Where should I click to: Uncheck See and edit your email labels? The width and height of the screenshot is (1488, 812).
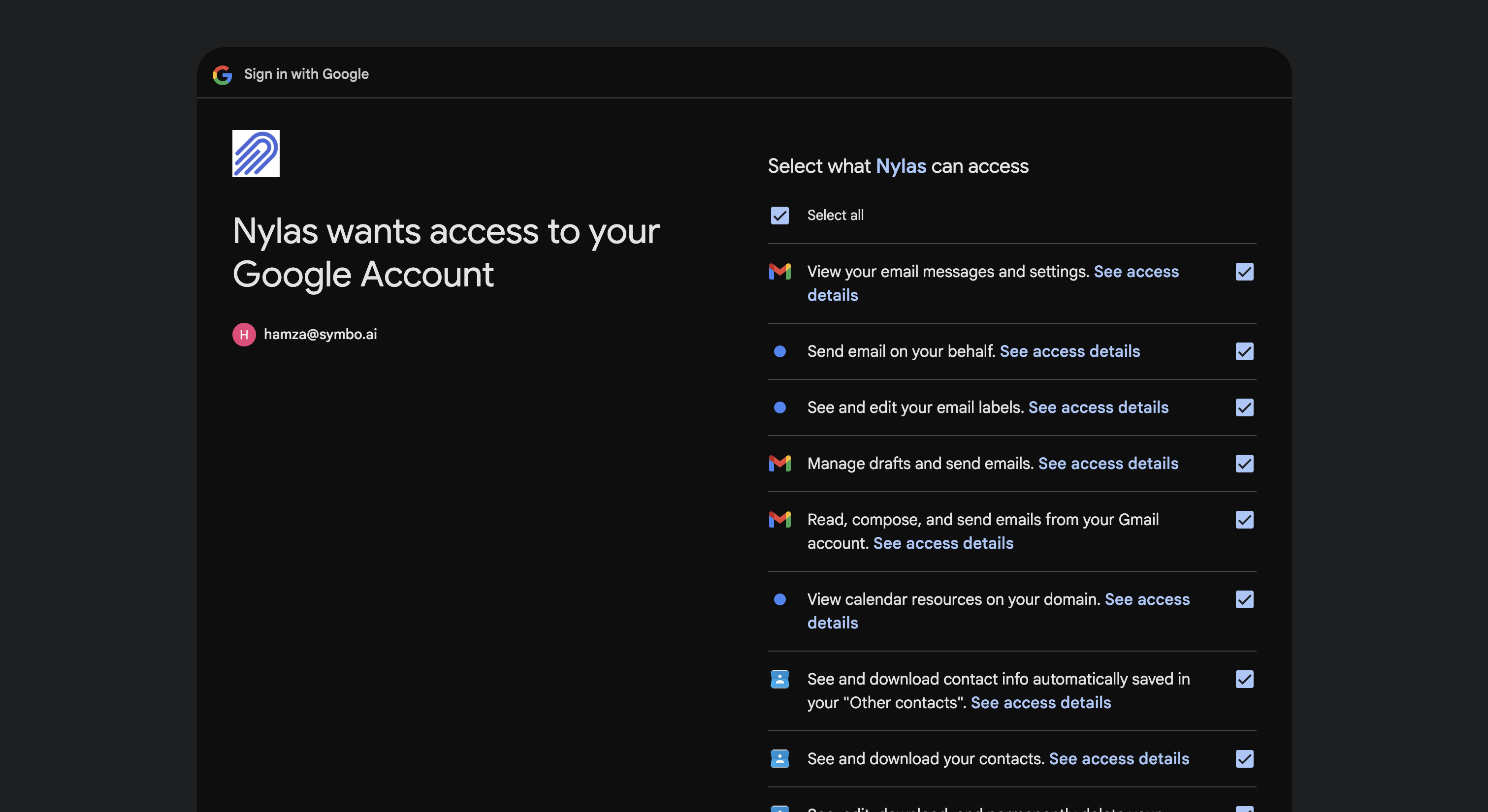click(x=1245, y=408)
